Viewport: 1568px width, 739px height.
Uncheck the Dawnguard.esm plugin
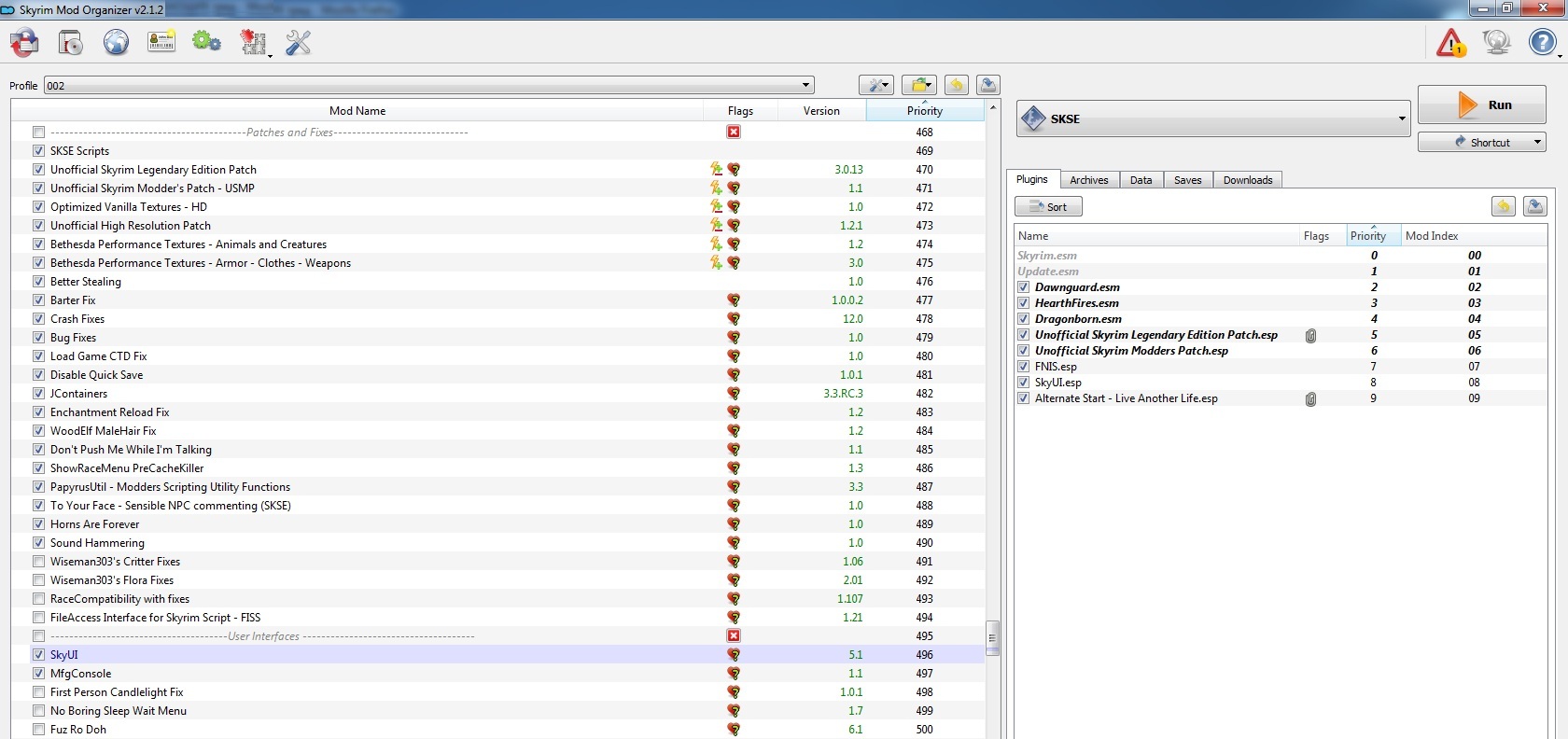(1024, 287)
